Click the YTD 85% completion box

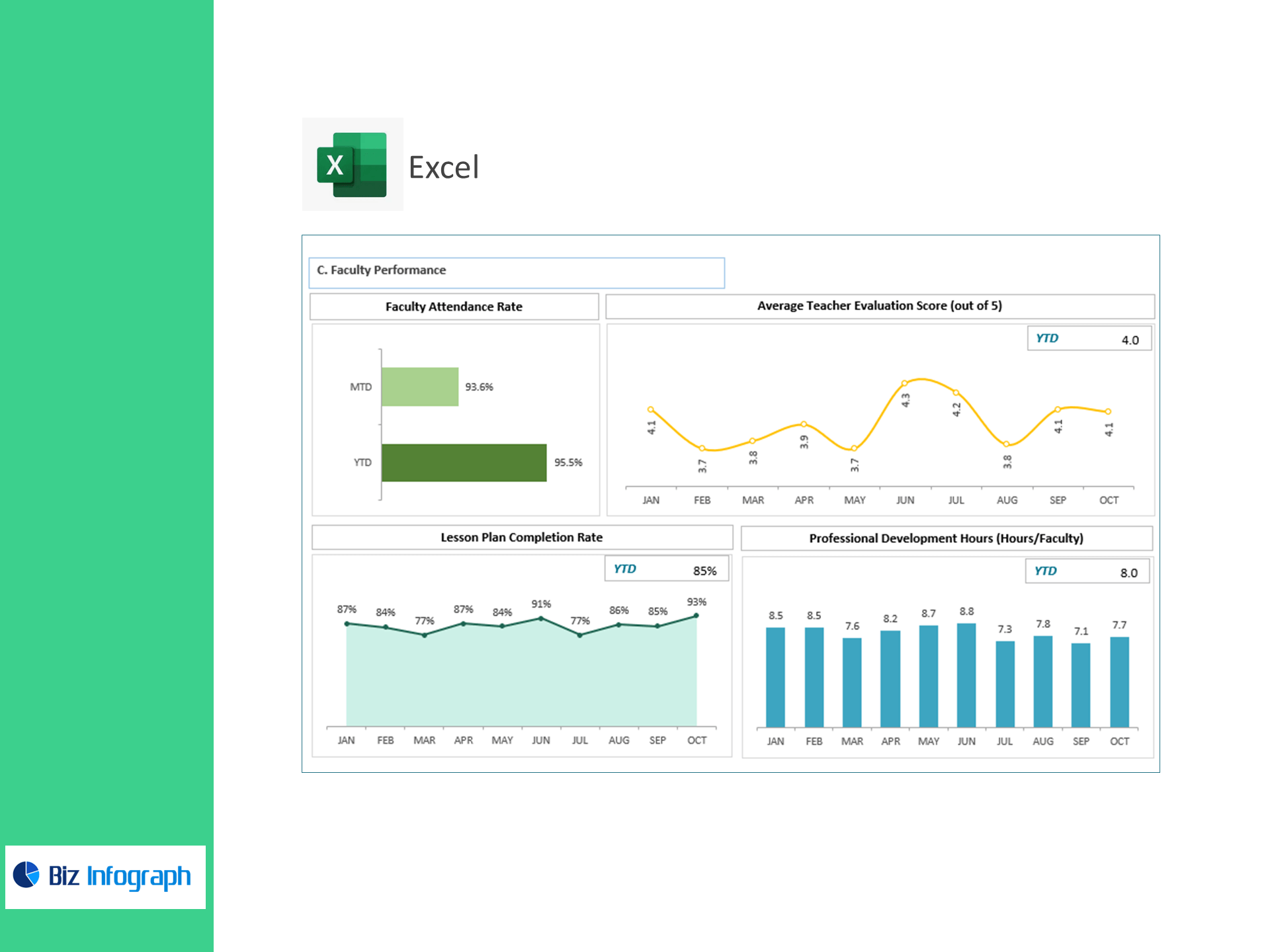coord(666,569)
